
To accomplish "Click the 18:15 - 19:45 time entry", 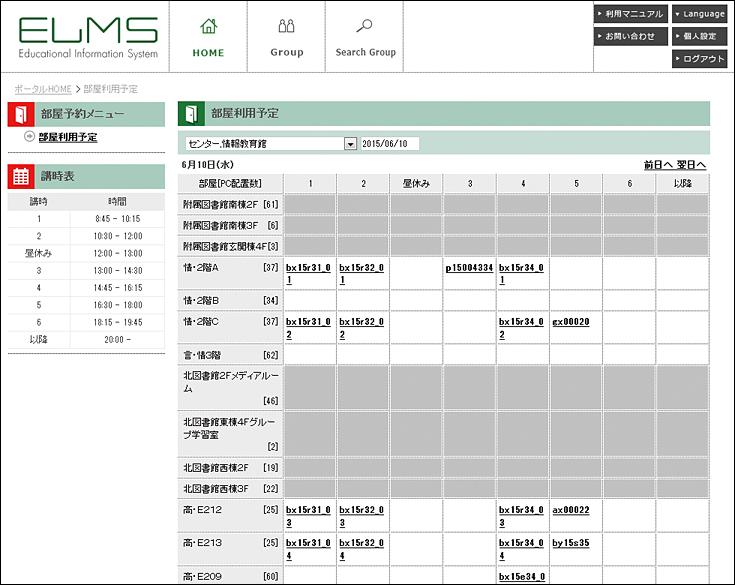I will point(118,322).
